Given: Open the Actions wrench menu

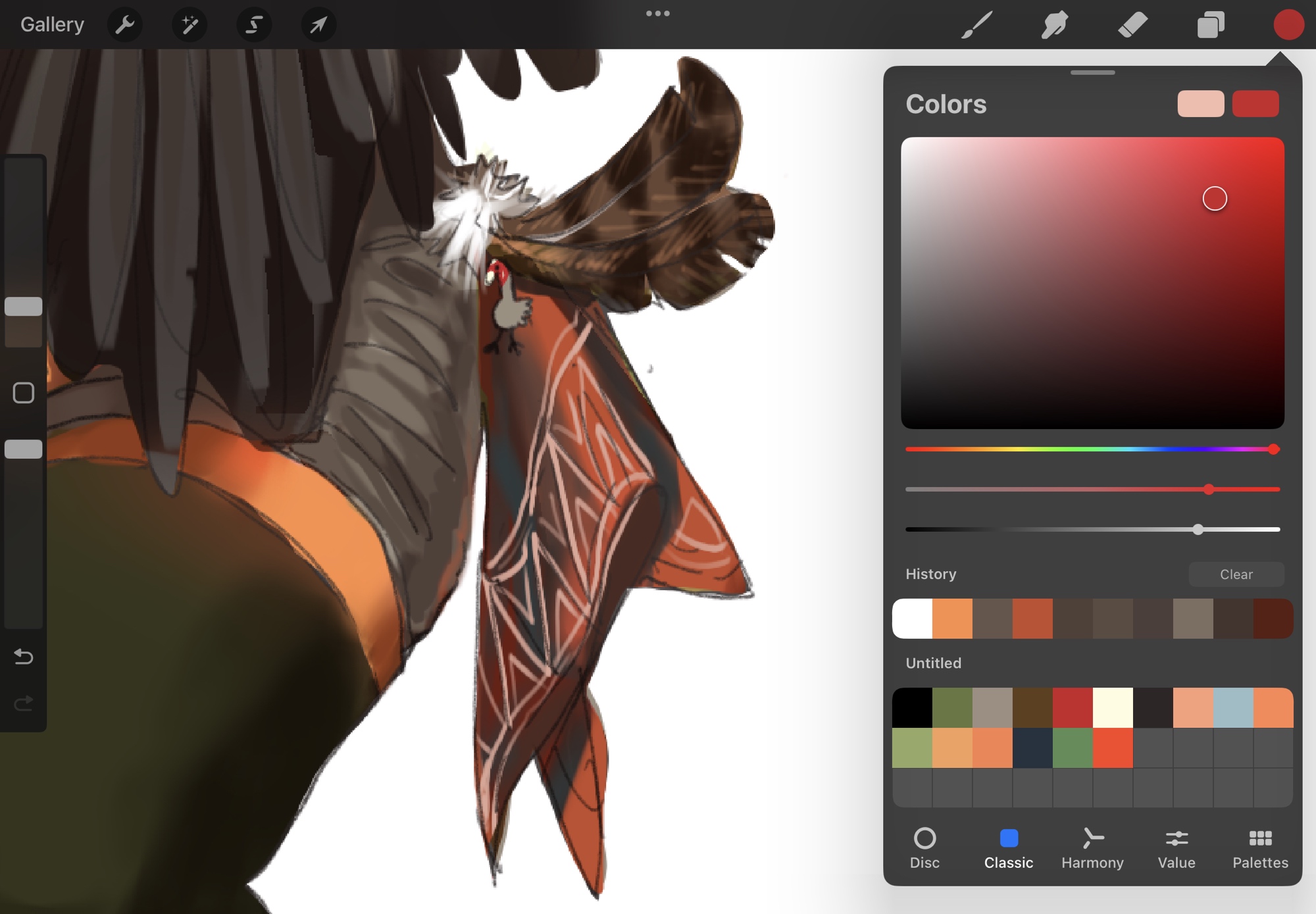Looking at the screenshot, I should pos(124,25).
